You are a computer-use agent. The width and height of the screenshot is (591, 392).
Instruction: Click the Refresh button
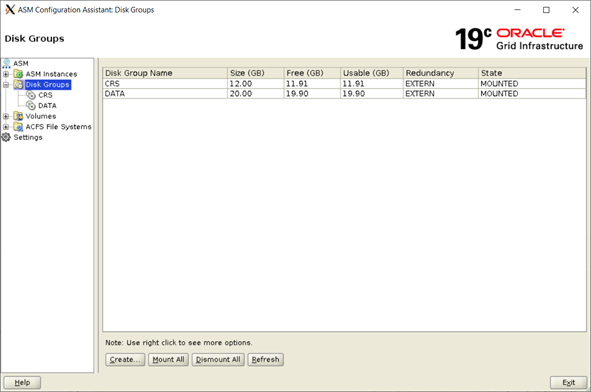[265, 360]
